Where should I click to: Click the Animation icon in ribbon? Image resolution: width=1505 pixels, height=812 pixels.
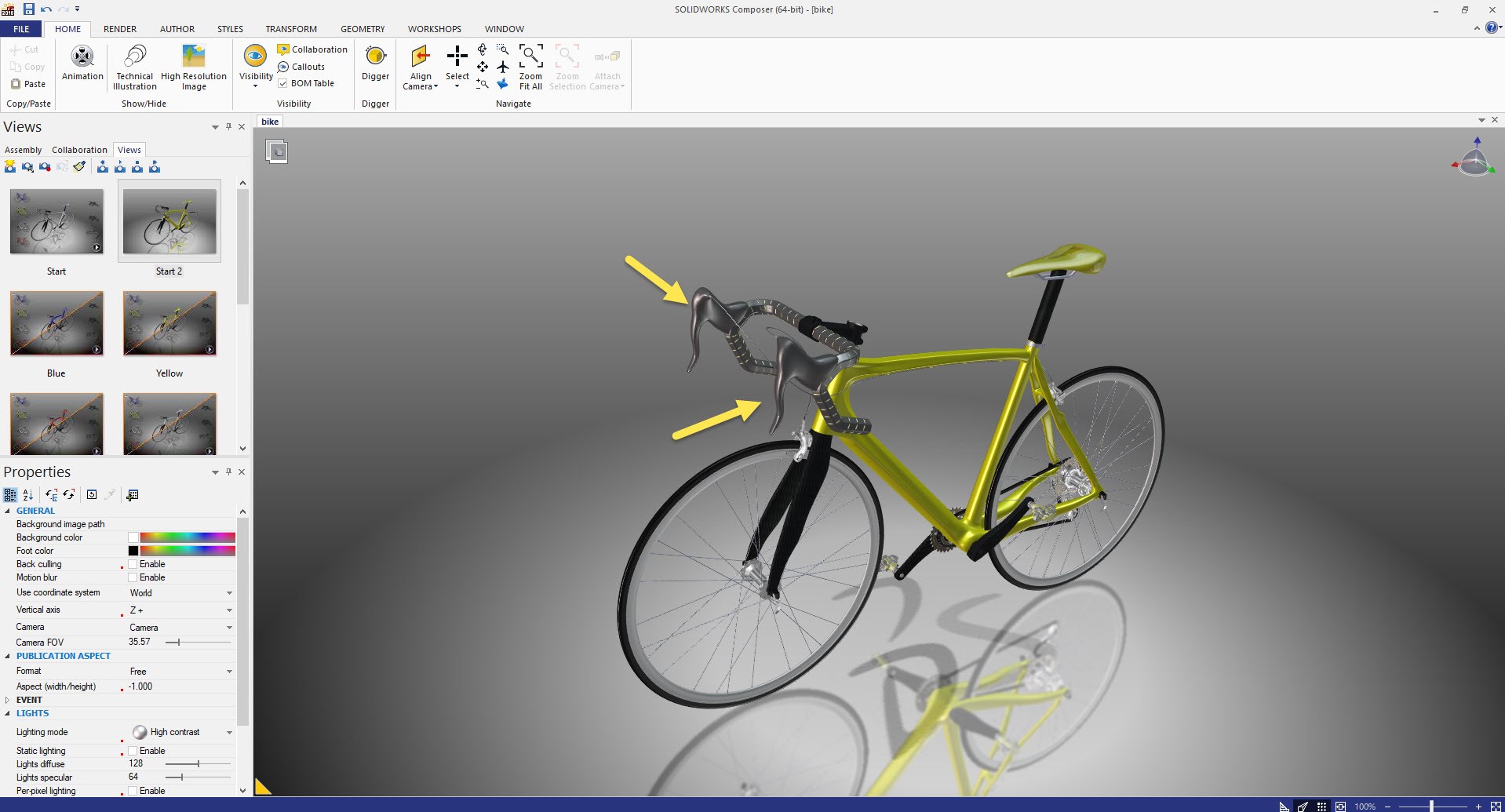pos(82,57)
